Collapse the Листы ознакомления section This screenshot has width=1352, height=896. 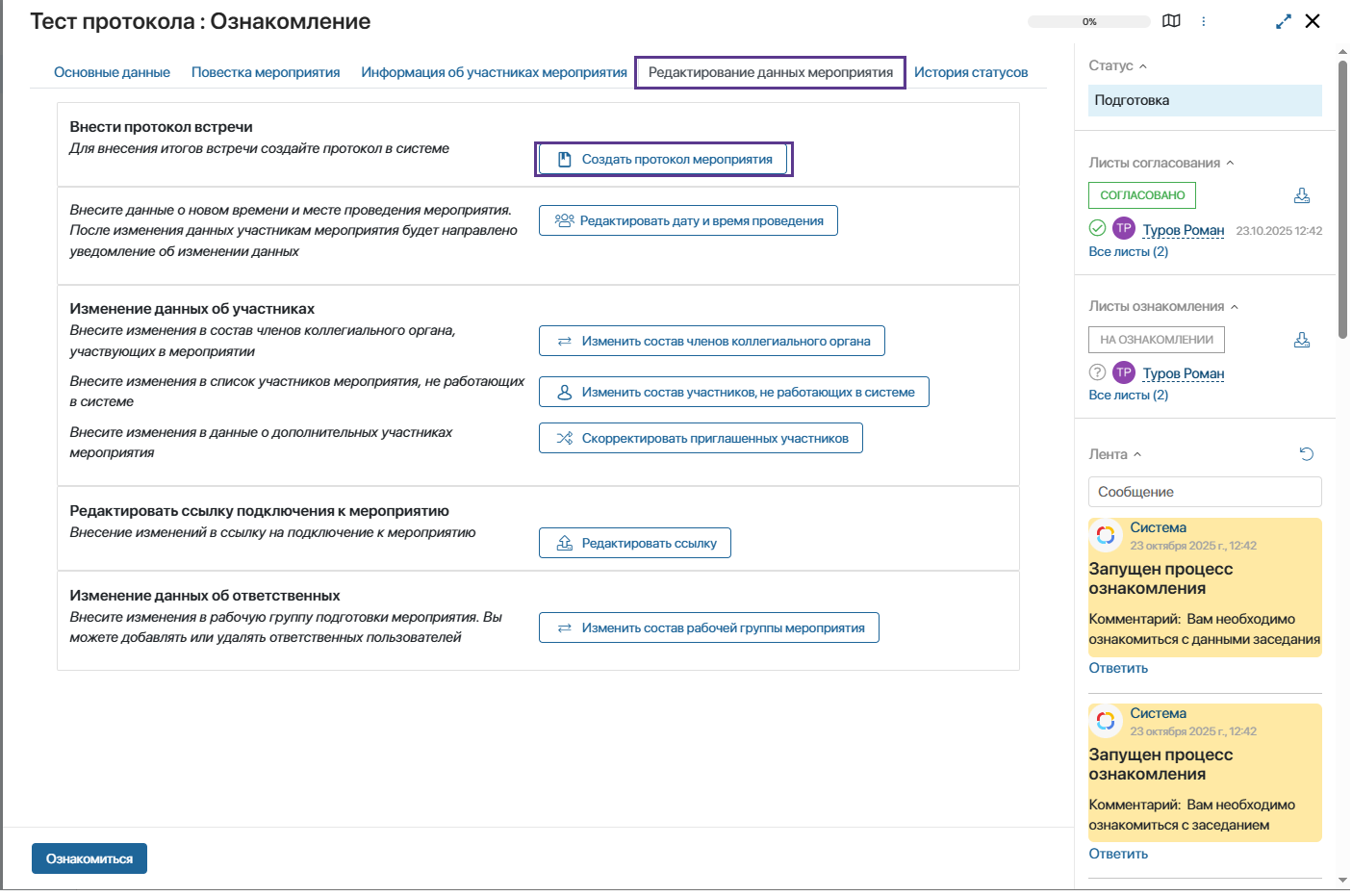tap(1235, 307)
